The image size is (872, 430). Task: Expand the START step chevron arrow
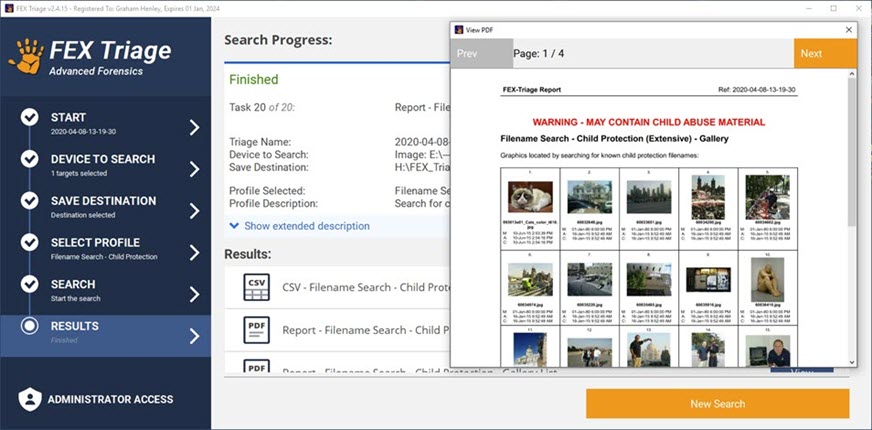[194, 127]
